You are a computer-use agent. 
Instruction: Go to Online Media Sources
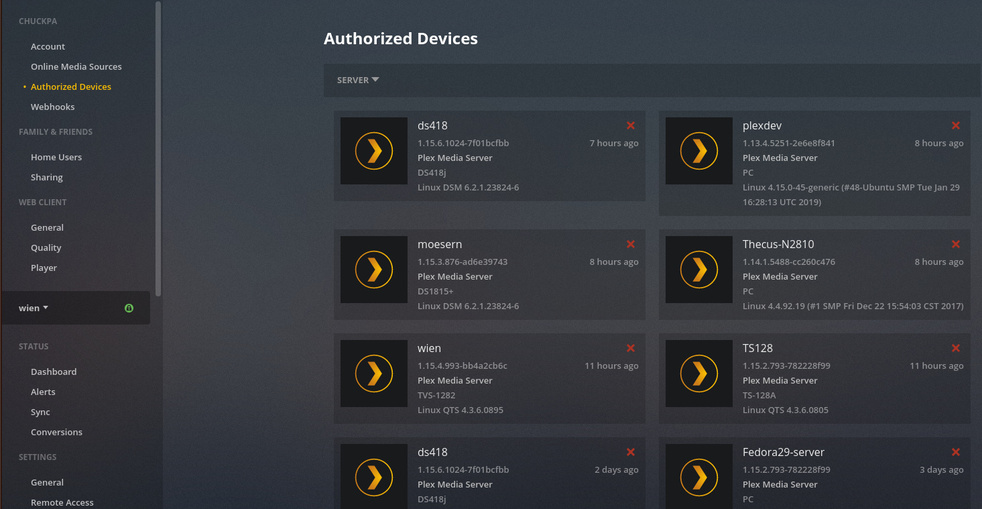76,66
